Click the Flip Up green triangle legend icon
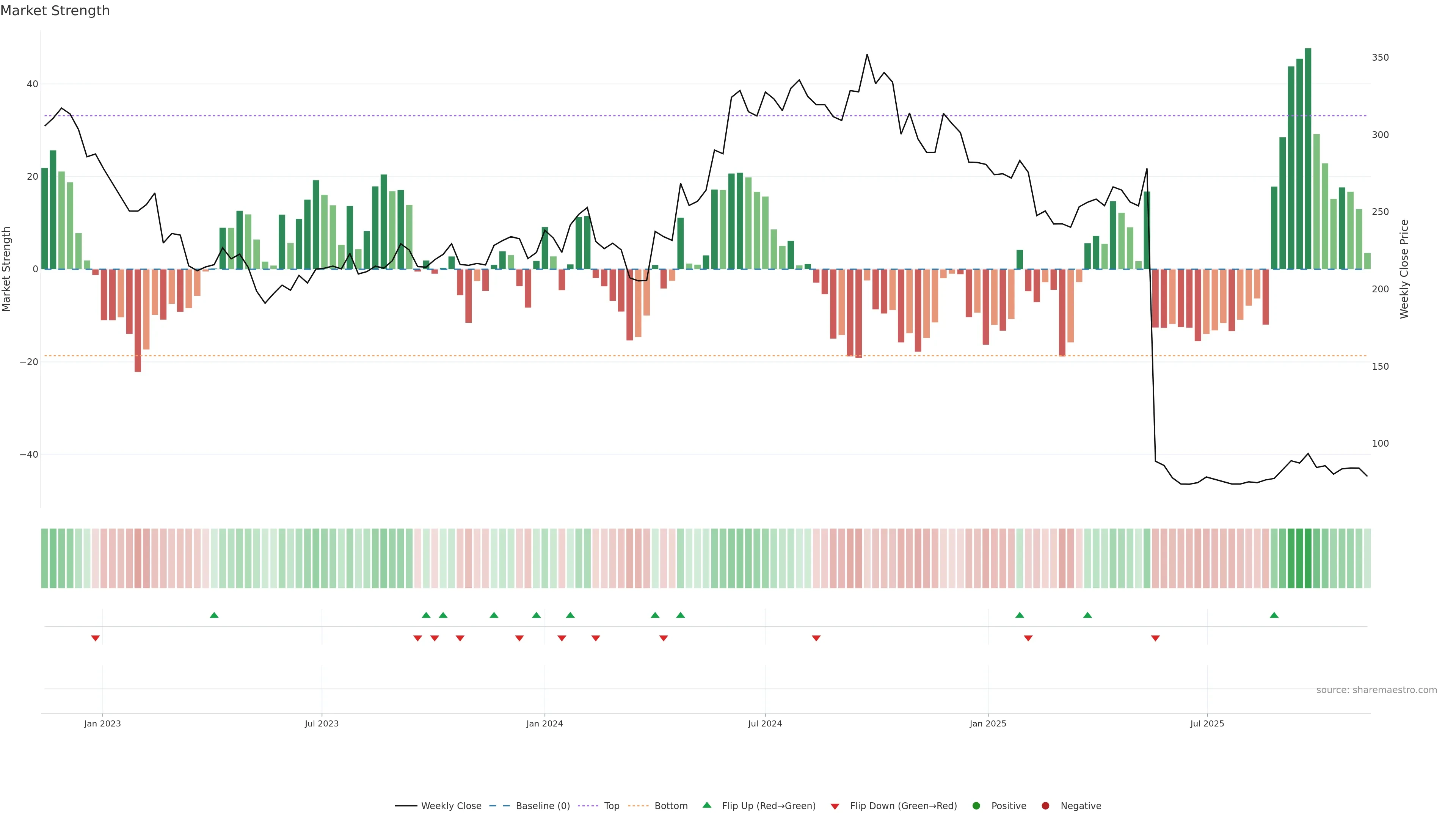 pos(706,805)
